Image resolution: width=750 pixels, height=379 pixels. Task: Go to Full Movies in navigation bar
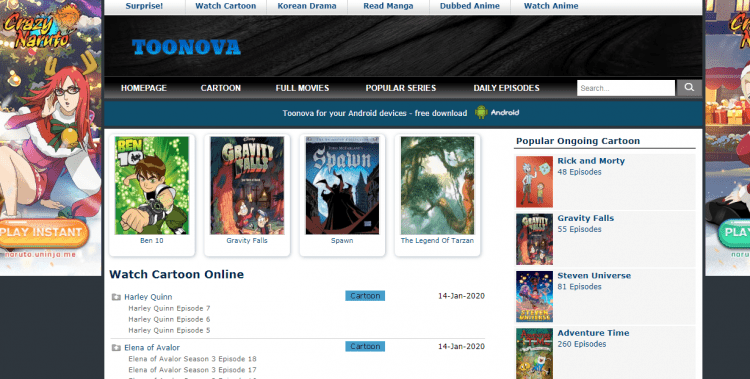click(302, 88)
